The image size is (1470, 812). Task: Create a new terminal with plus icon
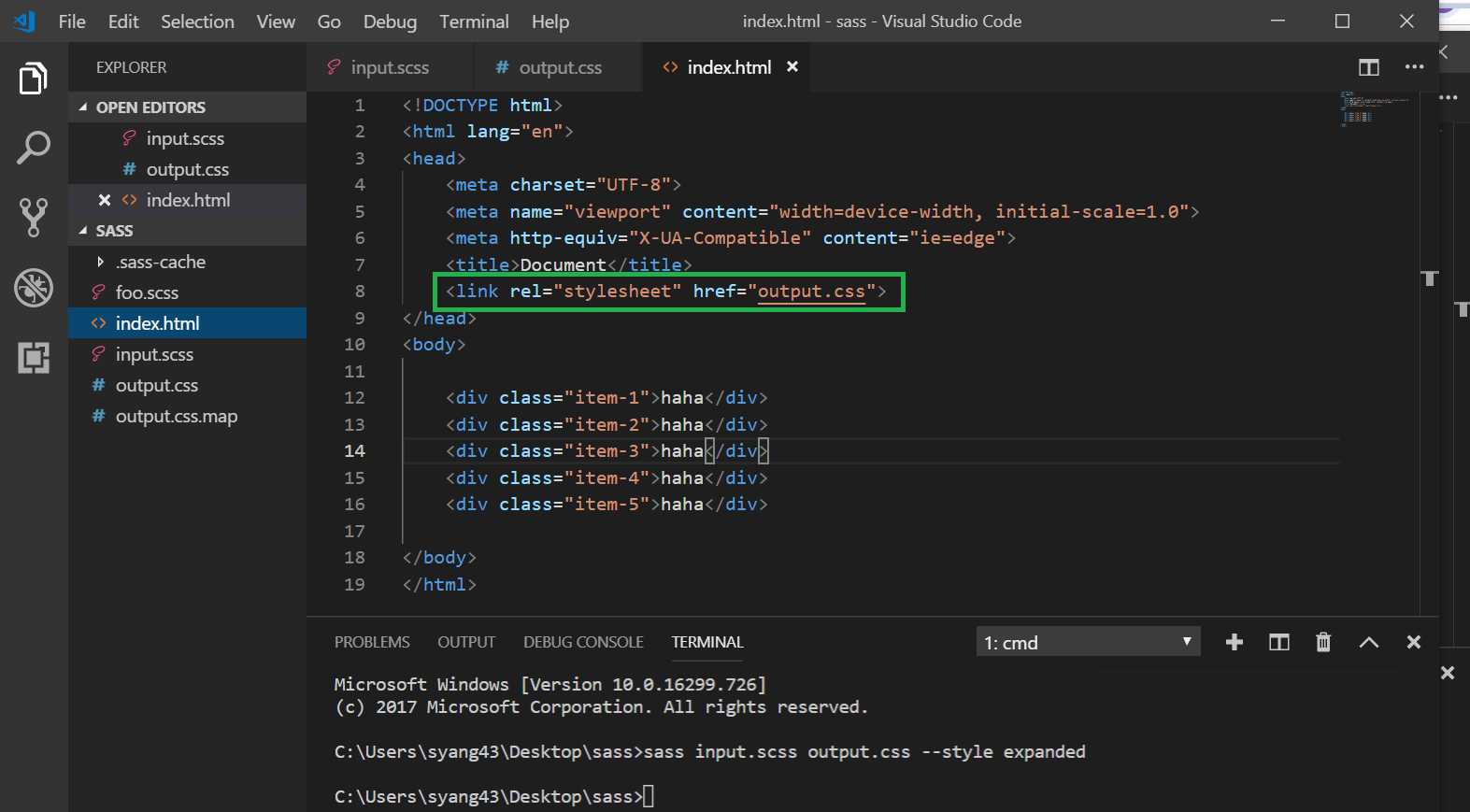[1235, 642]
